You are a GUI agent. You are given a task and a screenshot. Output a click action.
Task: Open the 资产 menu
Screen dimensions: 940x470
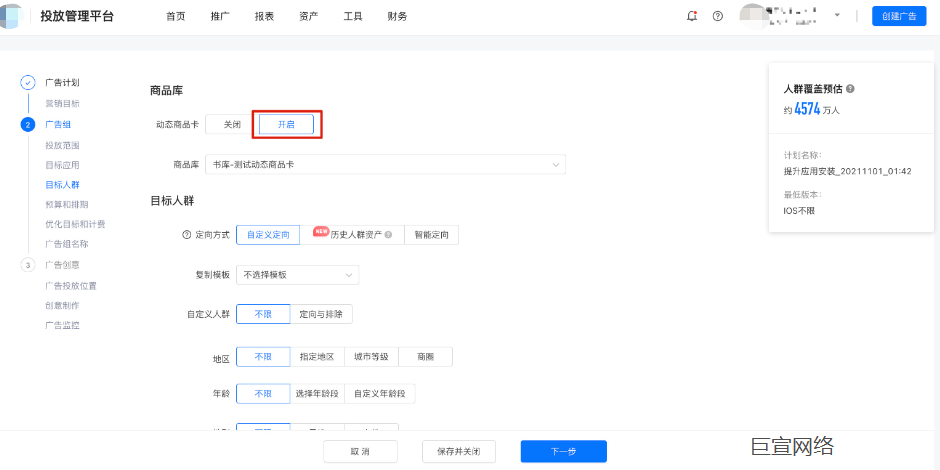[309, 17]
